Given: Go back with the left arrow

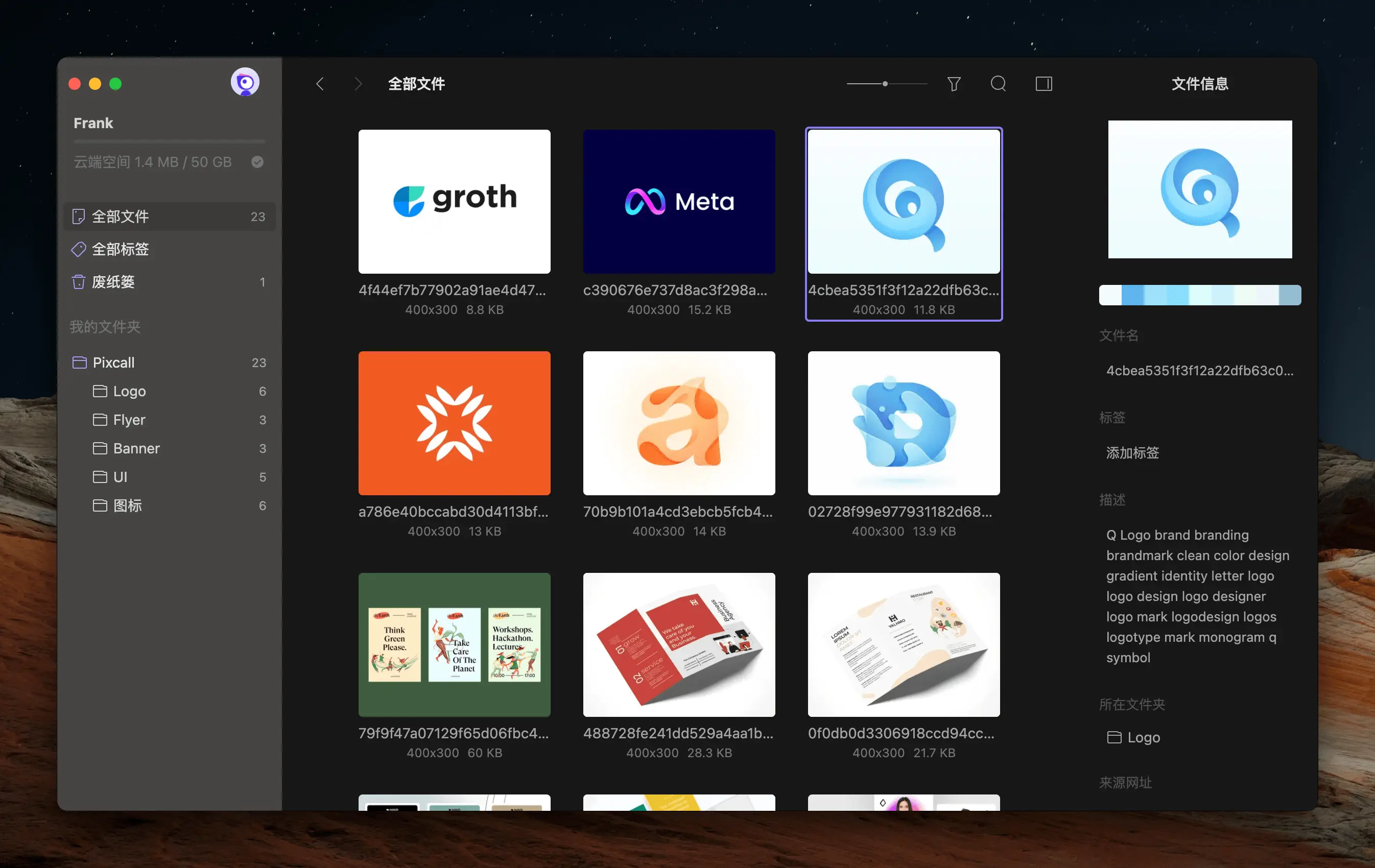Looking at the screenshot, I should [x=320, y=84].
